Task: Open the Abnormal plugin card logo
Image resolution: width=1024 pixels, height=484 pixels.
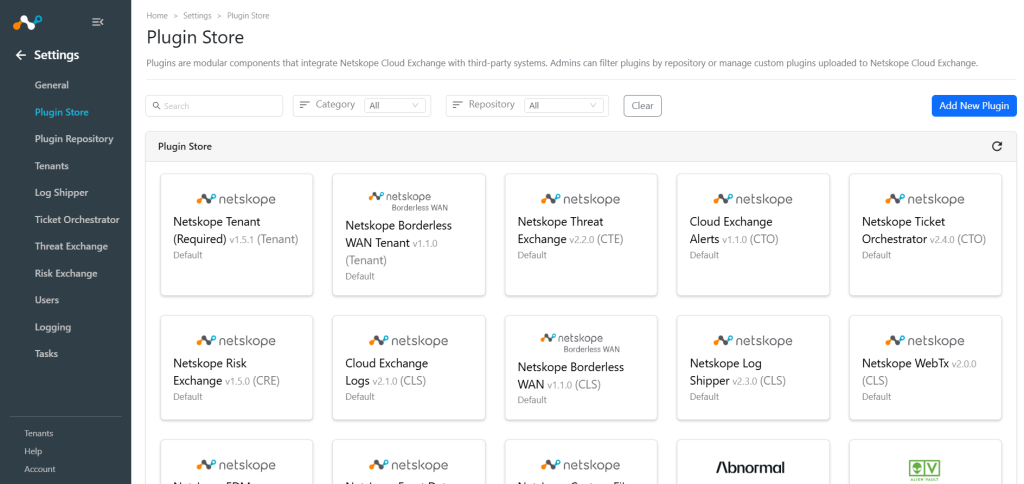Action: pyautogui.click(x=750, y=468)
